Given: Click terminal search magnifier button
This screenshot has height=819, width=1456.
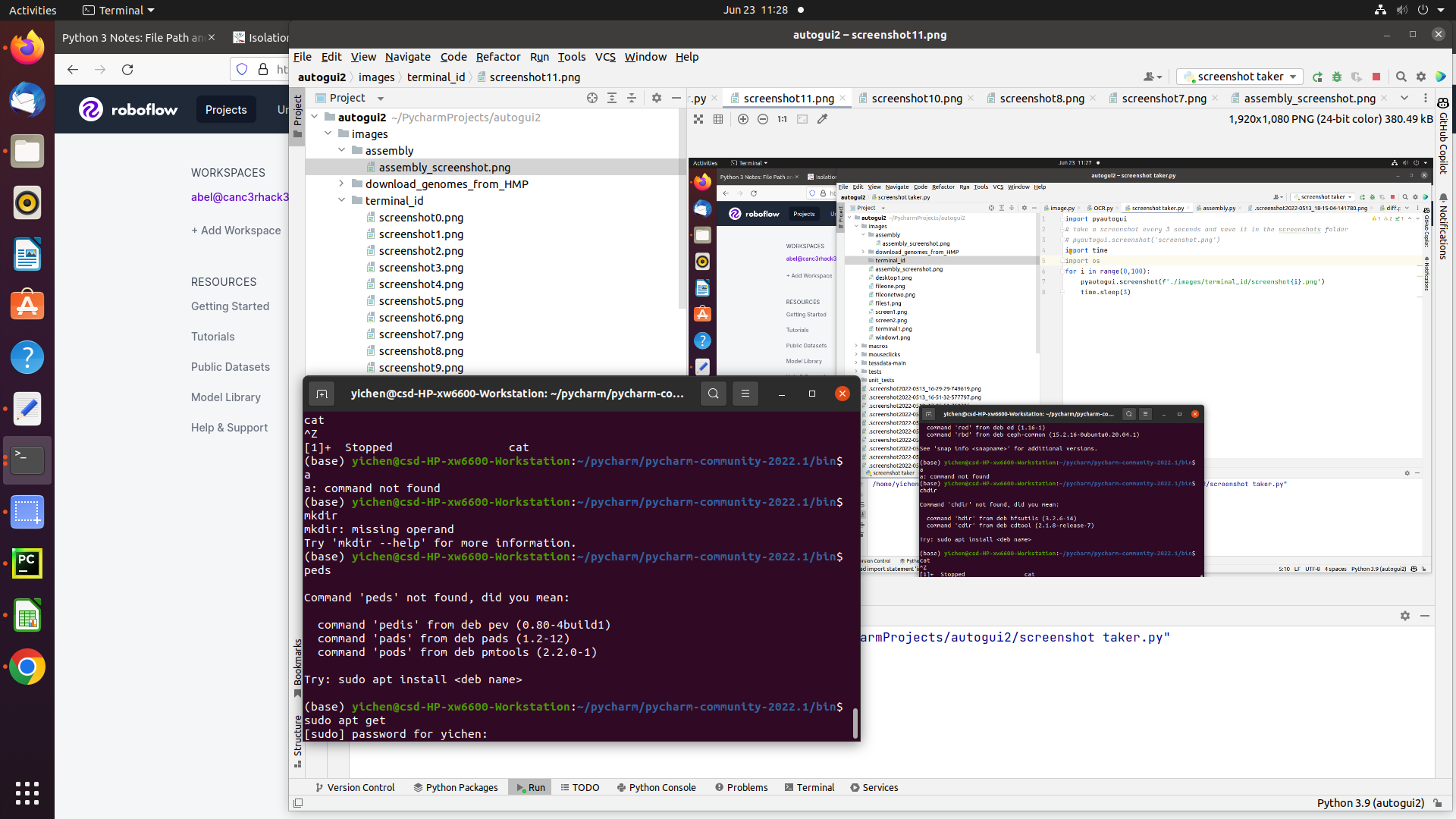Looking at the screenshot, I should click(713, 394).
